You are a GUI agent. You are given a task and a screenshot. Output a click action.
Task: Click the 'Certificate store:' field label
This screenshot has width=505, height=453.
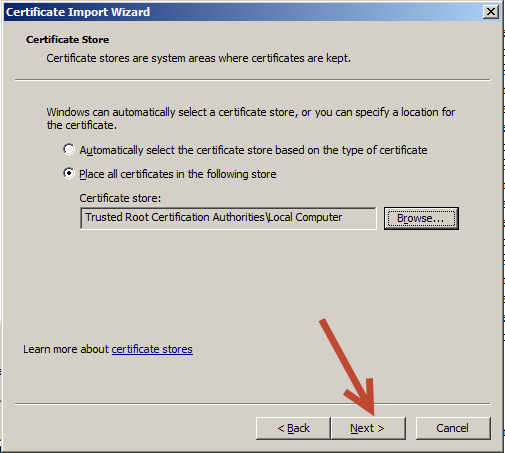[120, 198]
